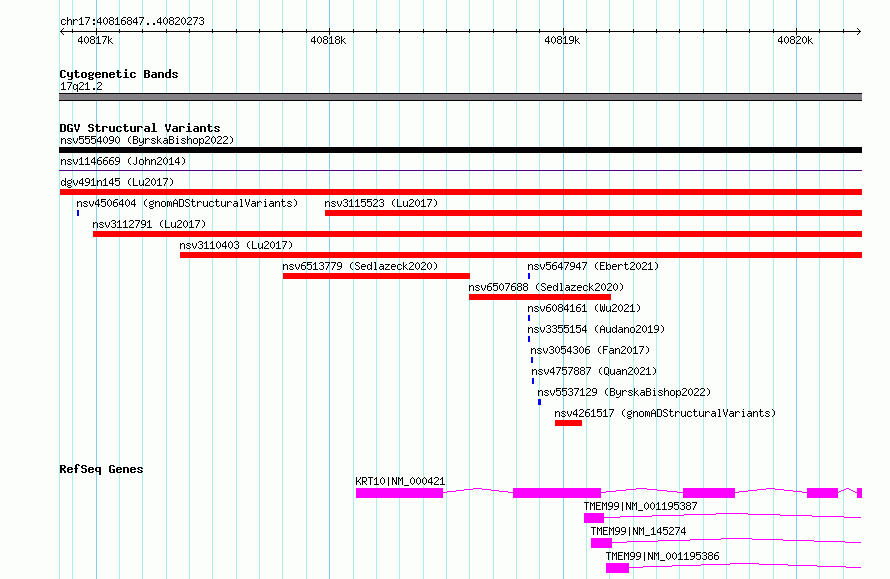The width and height of the screenshot is (890, 579).
Task: Select the TMEM99|NM_145274 gene label
Action: (638, 531)
